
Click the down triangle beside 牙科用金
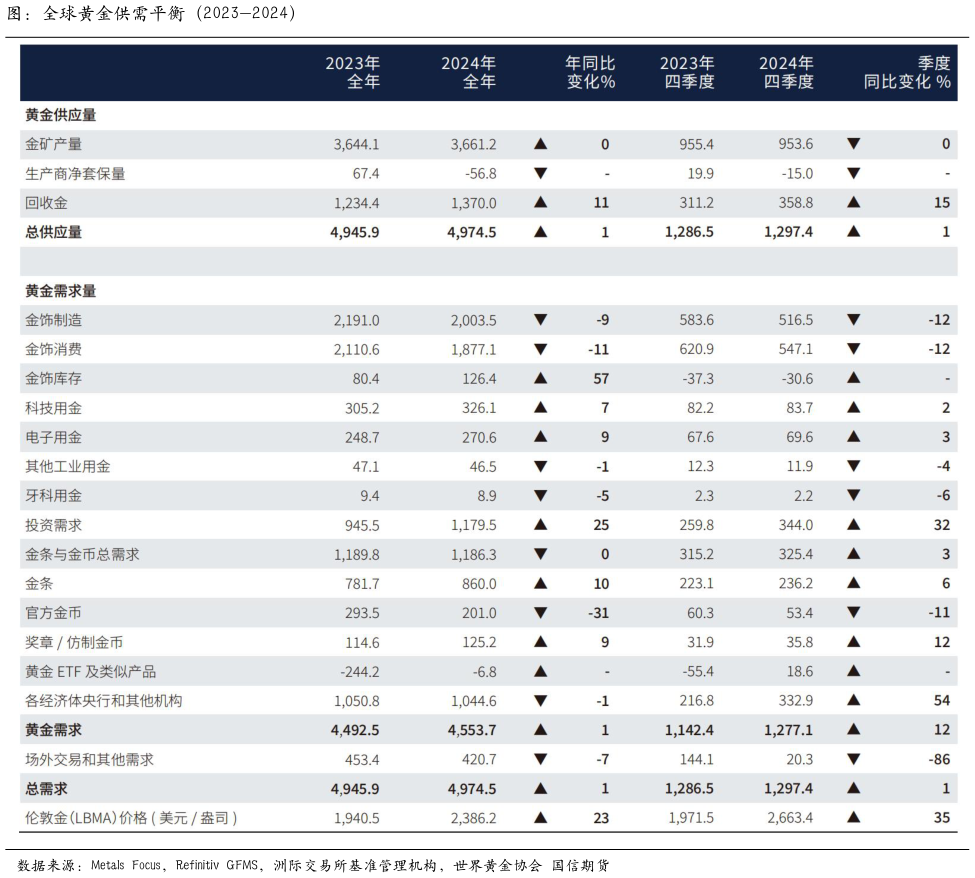click(541, 494)
